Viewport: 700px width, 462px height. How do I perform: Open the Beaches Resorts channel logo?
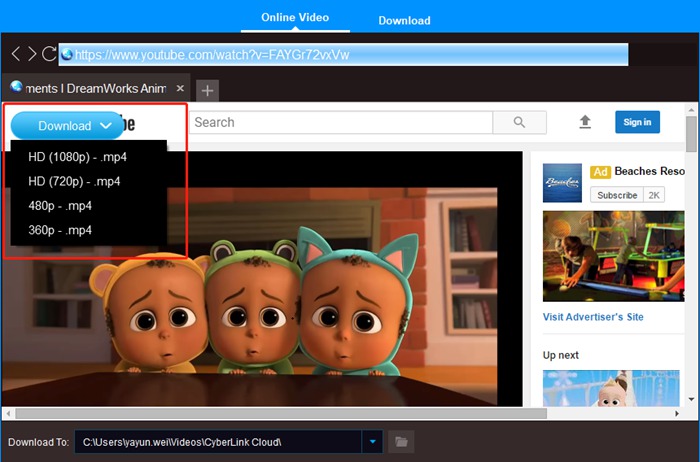(x=562, y=183)
